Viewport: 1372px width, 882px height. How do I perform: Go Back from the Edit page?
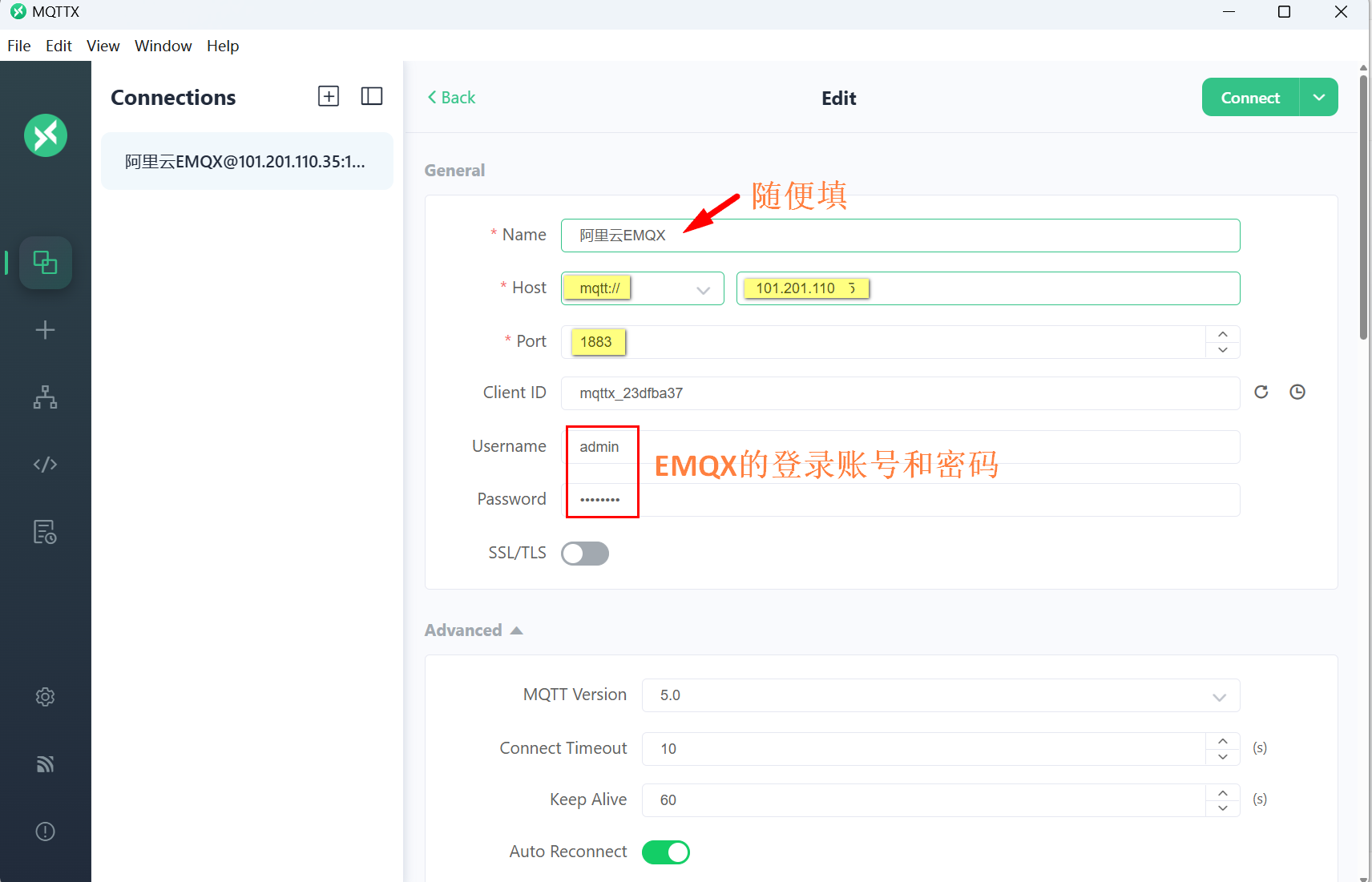[451, 97]
